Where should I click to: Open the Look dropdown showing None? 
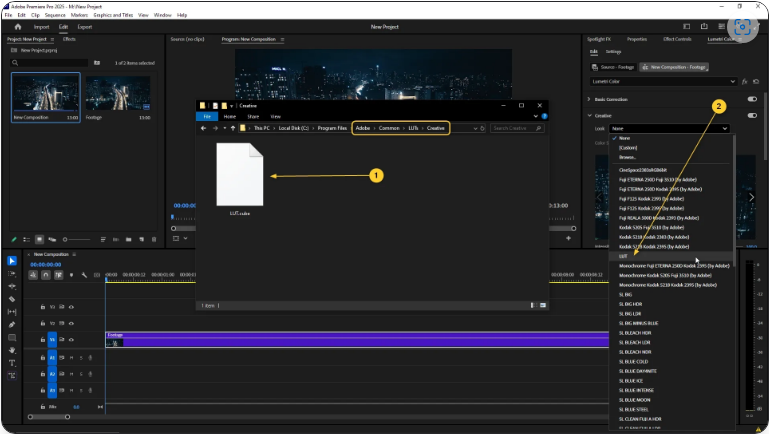[669, 128]
